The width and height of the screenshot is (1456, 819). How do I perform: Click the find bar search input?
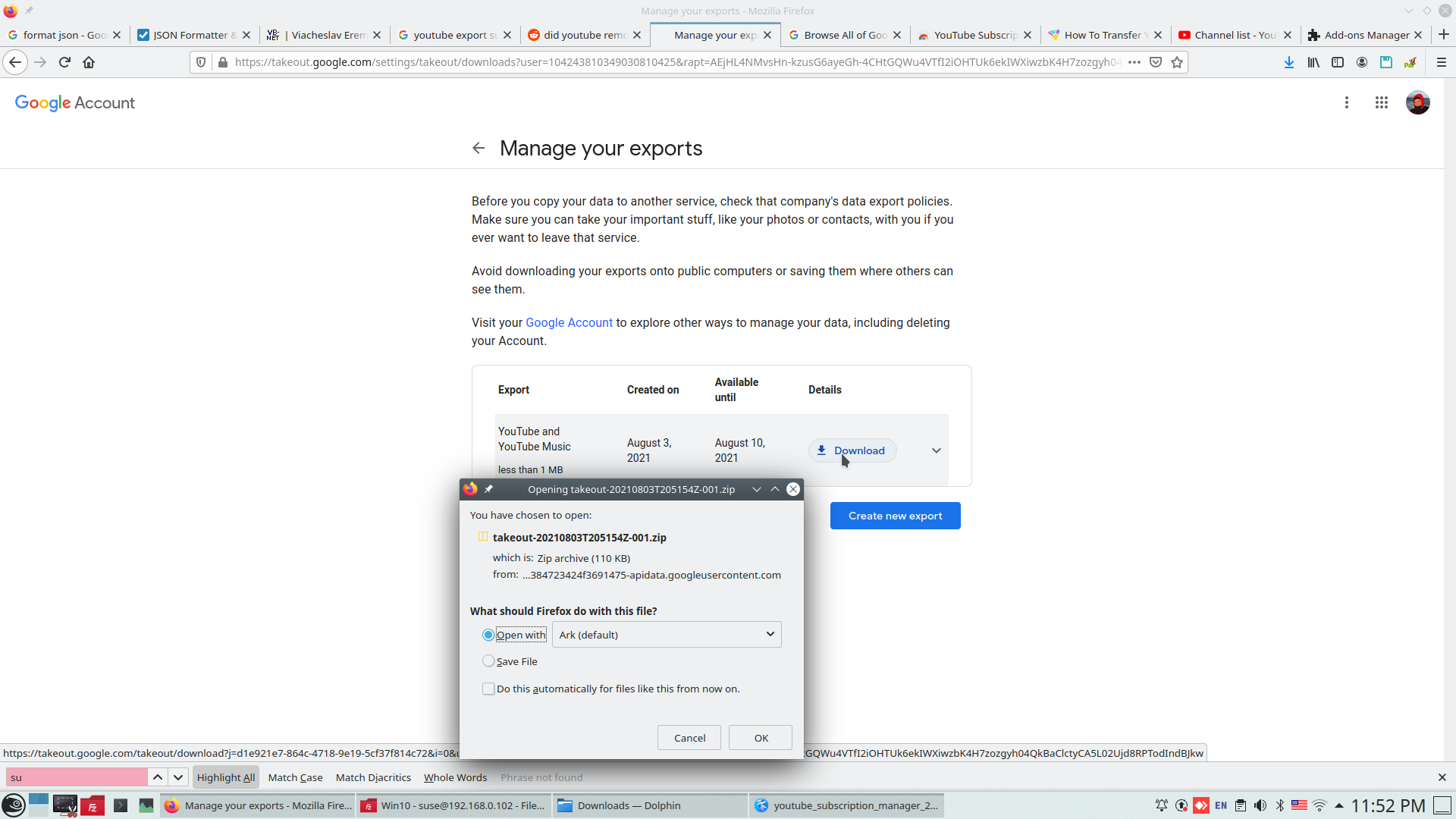point(76,777)
